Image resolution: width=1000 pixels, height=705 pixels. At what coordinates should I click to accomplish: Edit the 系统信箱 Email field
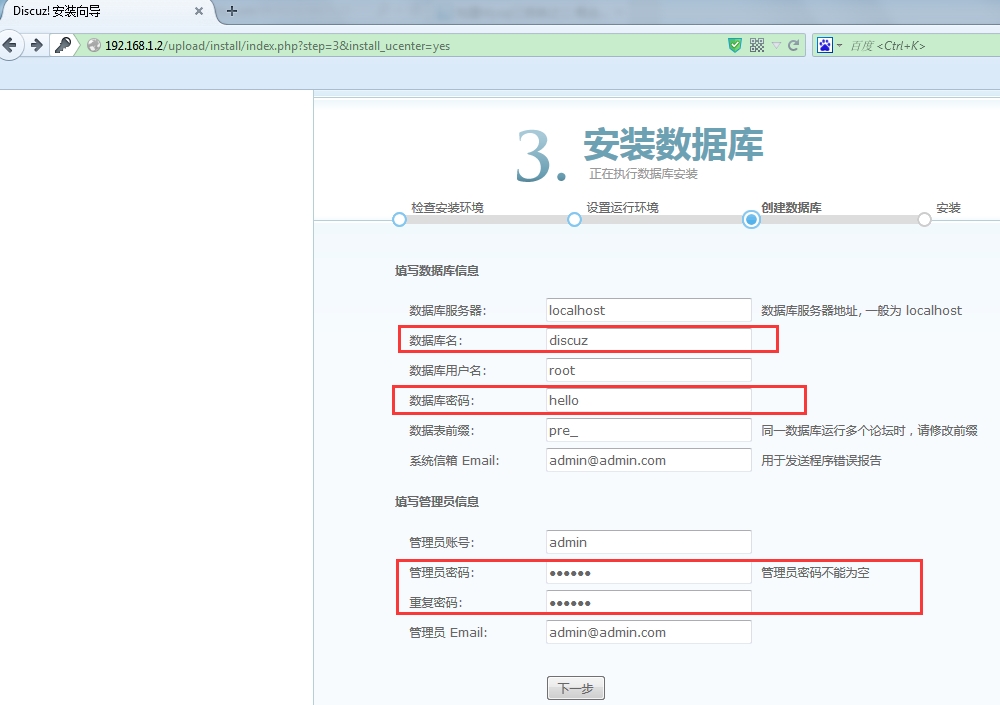tap(649, 460)
